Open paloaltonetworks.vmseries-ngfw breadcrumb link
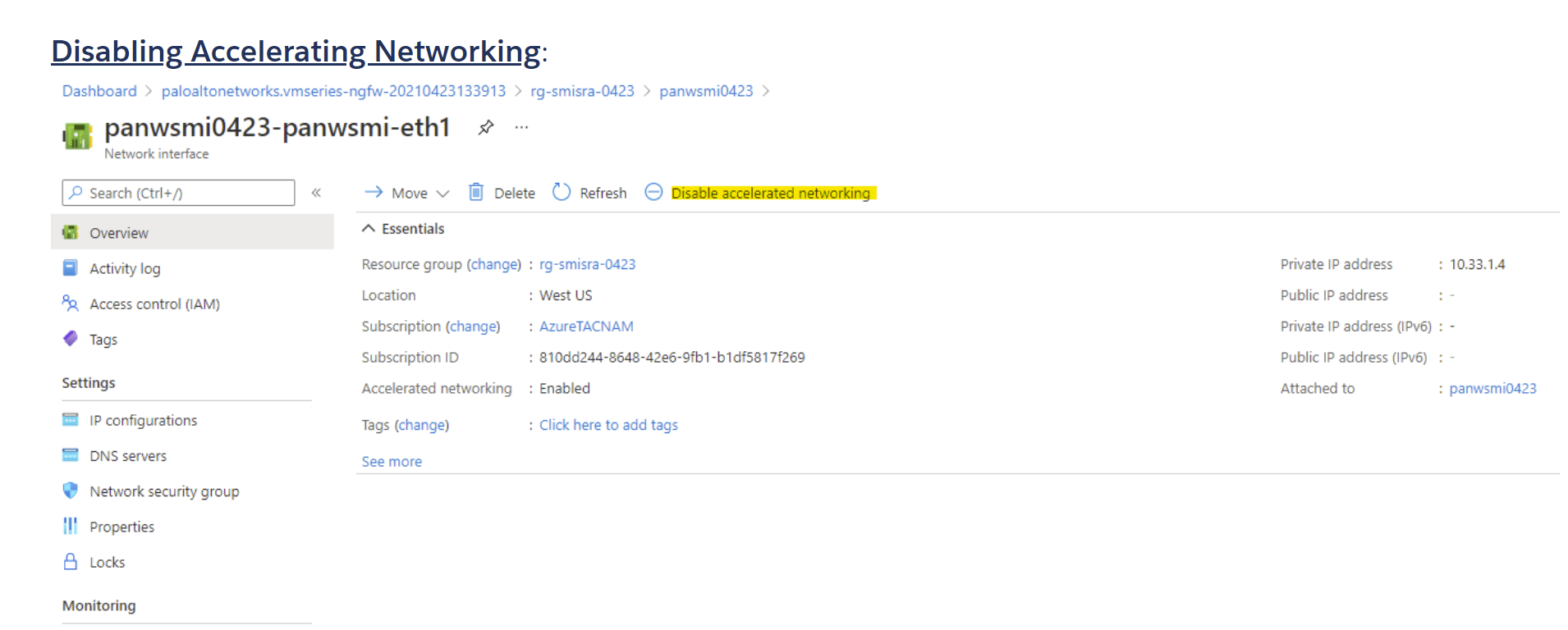Viewport: 1568px width, 630px height. tap(333, 91)
